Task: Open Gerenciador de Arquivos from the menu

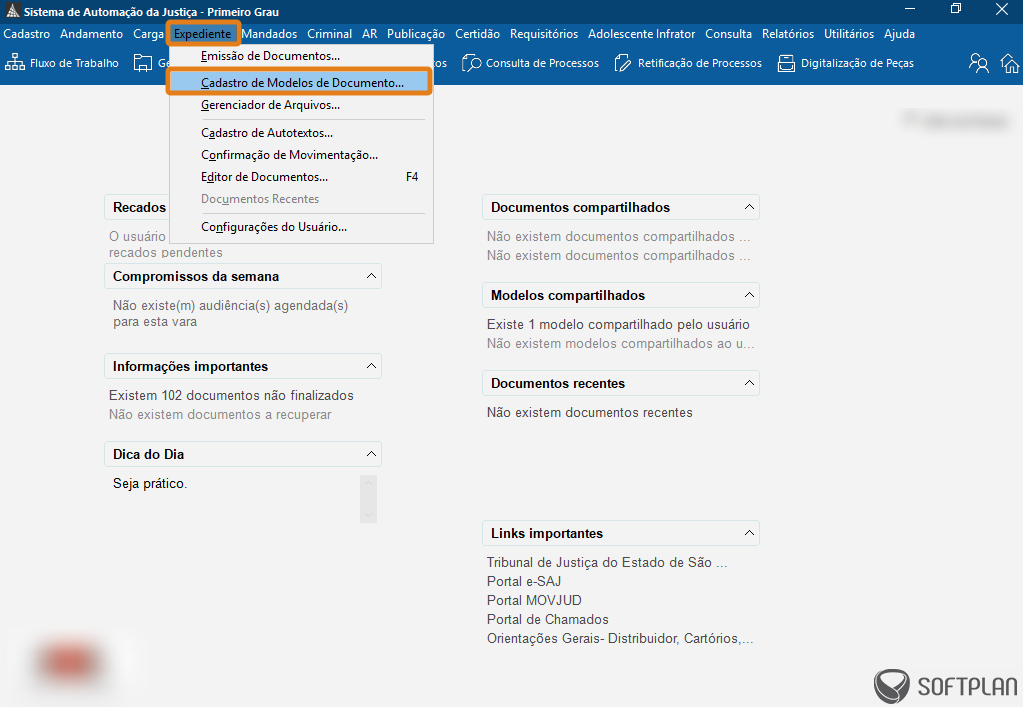Action: pyautogui.click(x=301, y=105)
